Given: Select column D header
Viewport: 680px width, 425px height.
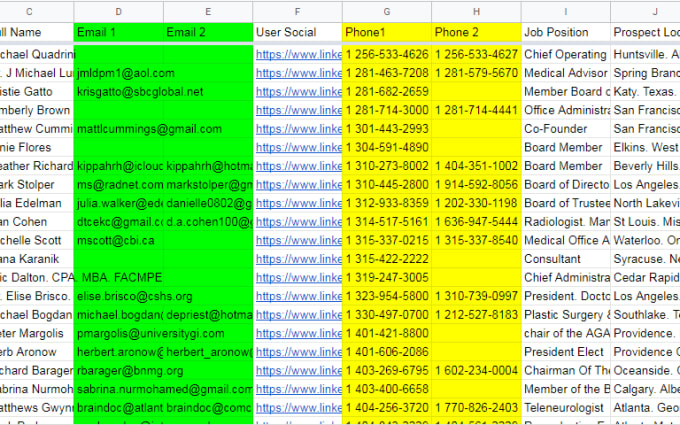Looking at the screenshot, I should [x=118, y=12].
